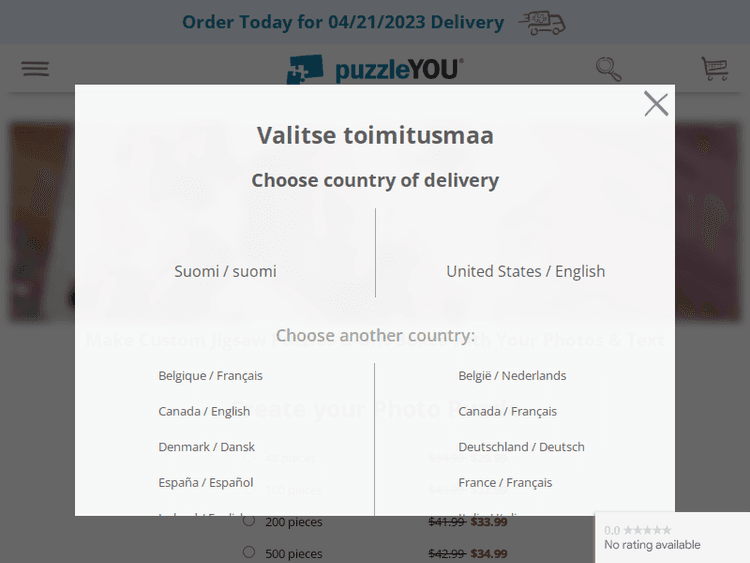Close the country selection dialog
The width and height of the screenshot is (750, 563).
pos(656,104)
